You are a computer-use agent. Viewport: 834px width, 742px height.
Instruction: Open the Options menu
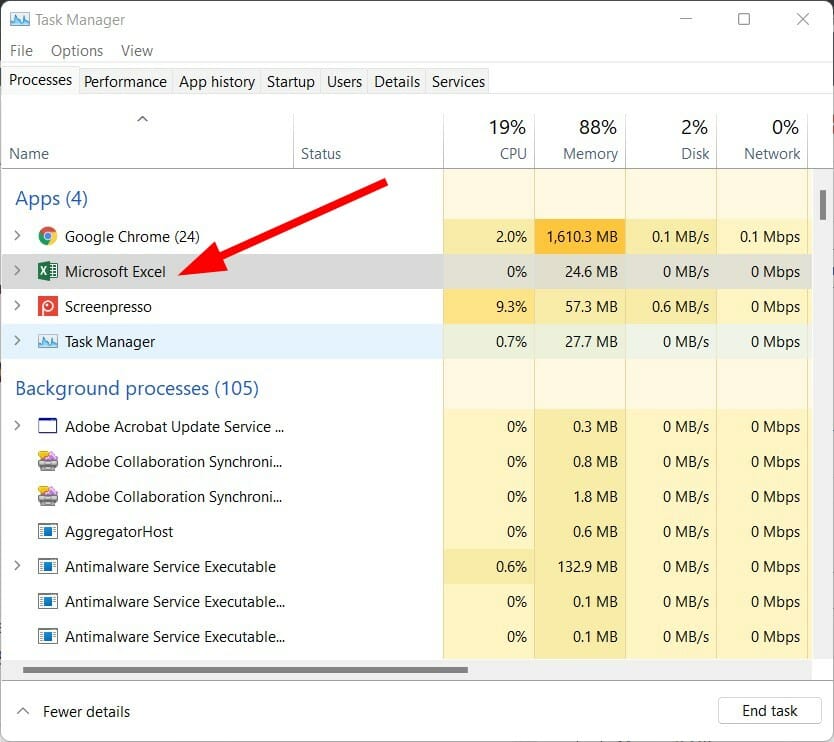point(77,51)
